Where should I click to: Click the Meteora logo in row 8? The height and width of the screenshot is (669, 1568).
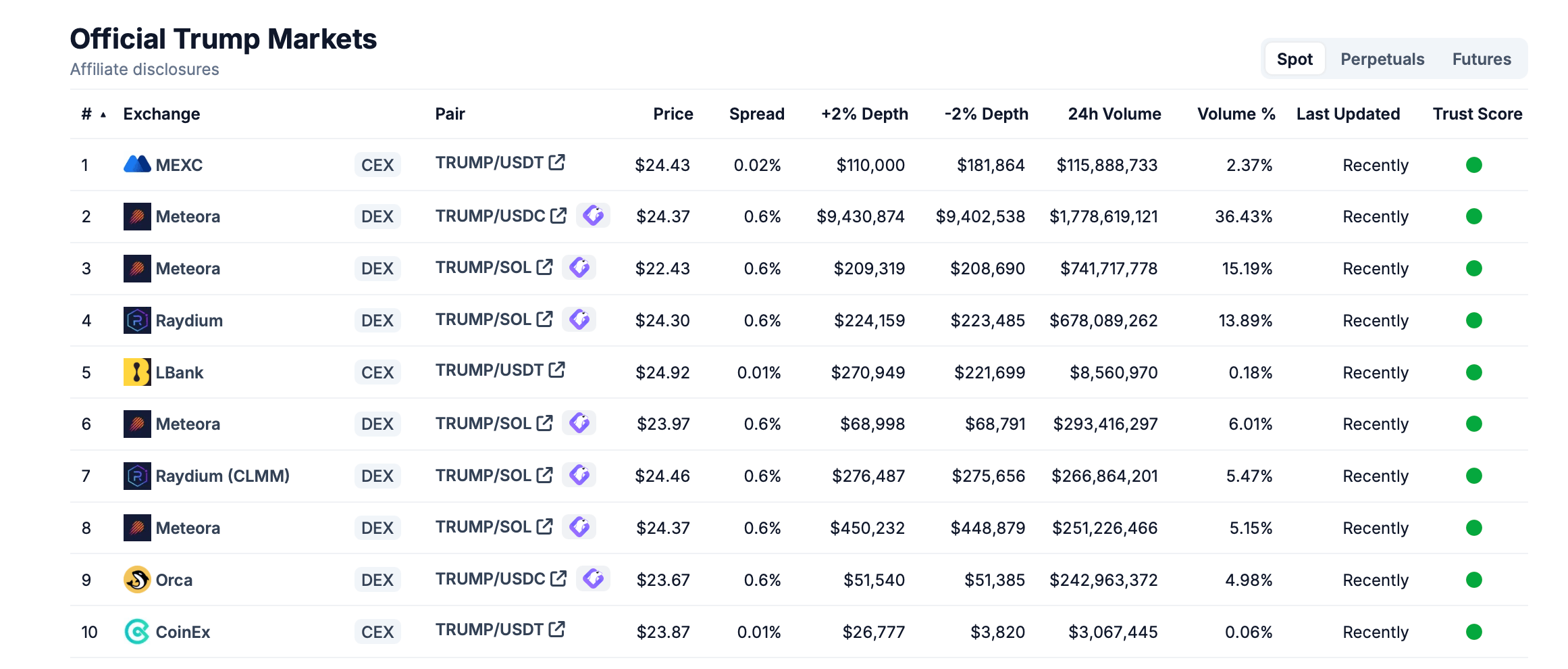[137, 528]
